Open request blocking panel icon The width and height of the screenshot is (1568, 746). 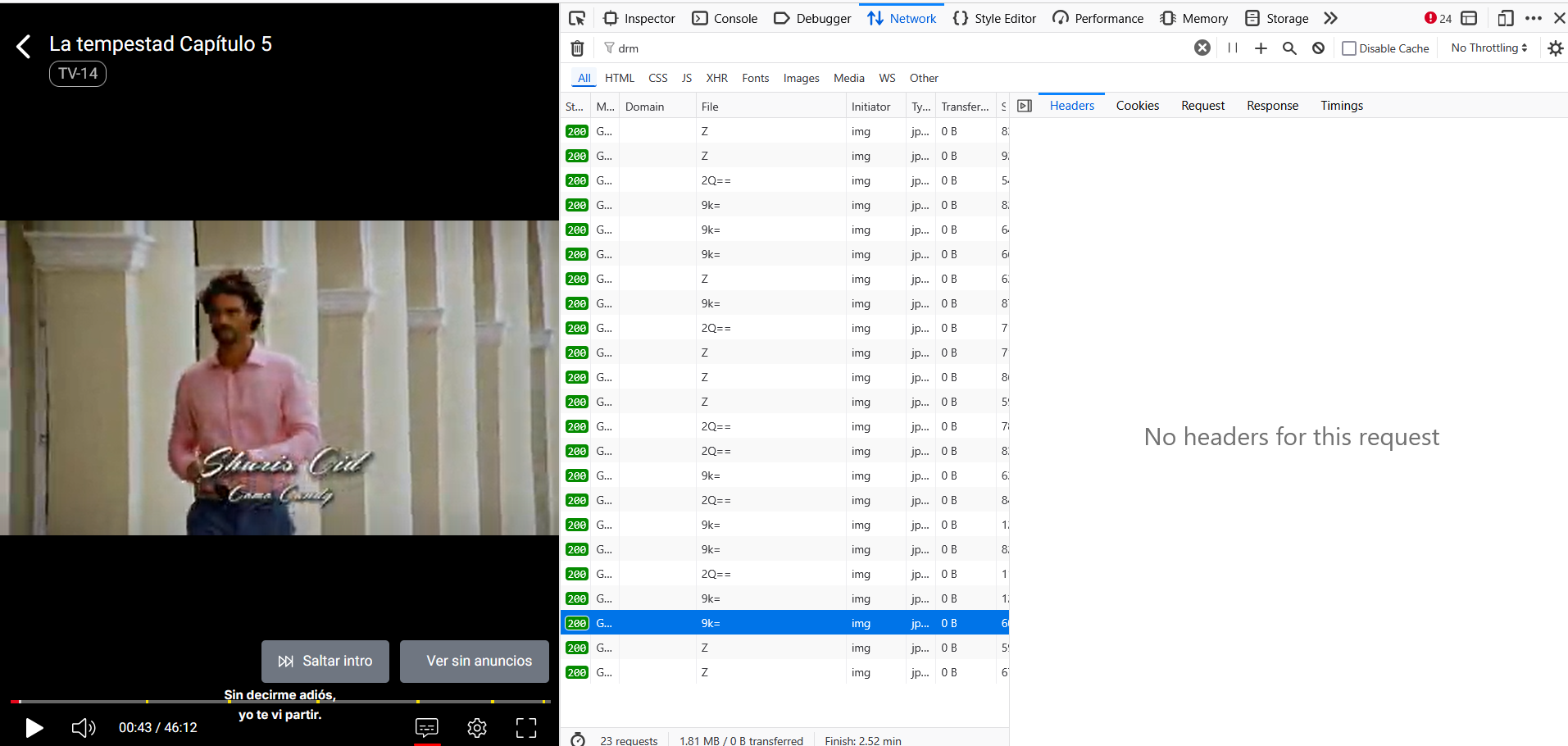coord(1318,48)
